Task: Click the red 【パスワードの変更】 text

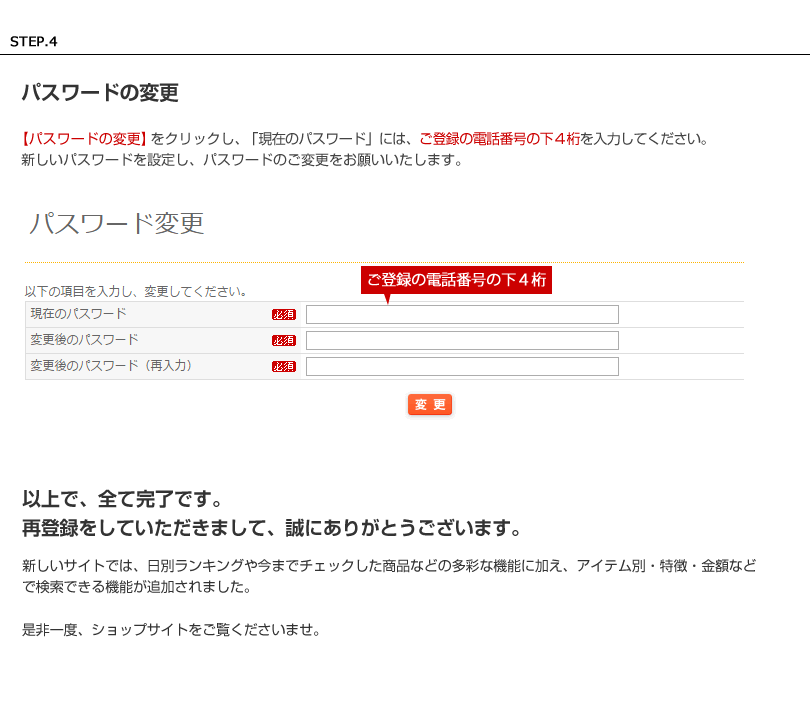Action: click(x=85, y=139)
